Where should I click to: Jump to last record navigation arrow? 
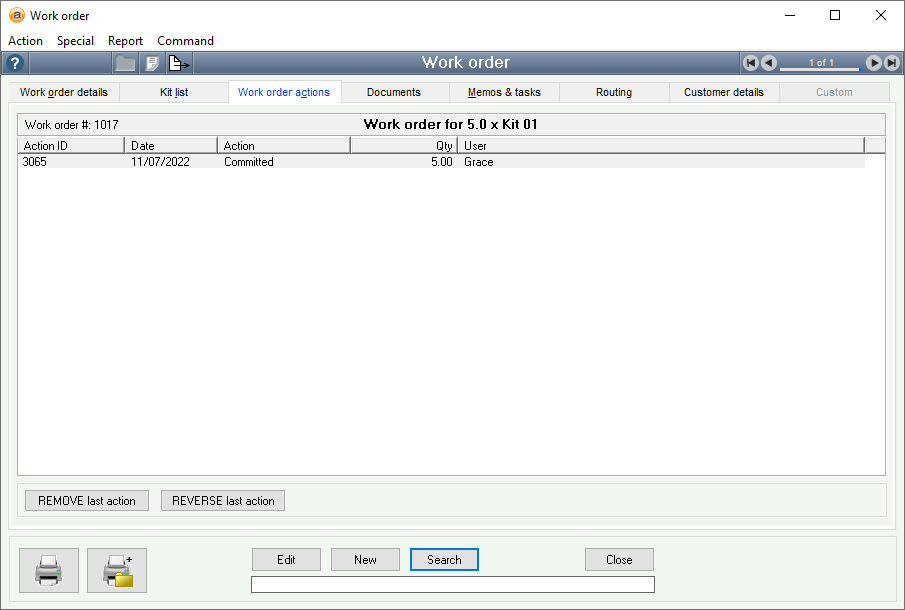(891, 63)
